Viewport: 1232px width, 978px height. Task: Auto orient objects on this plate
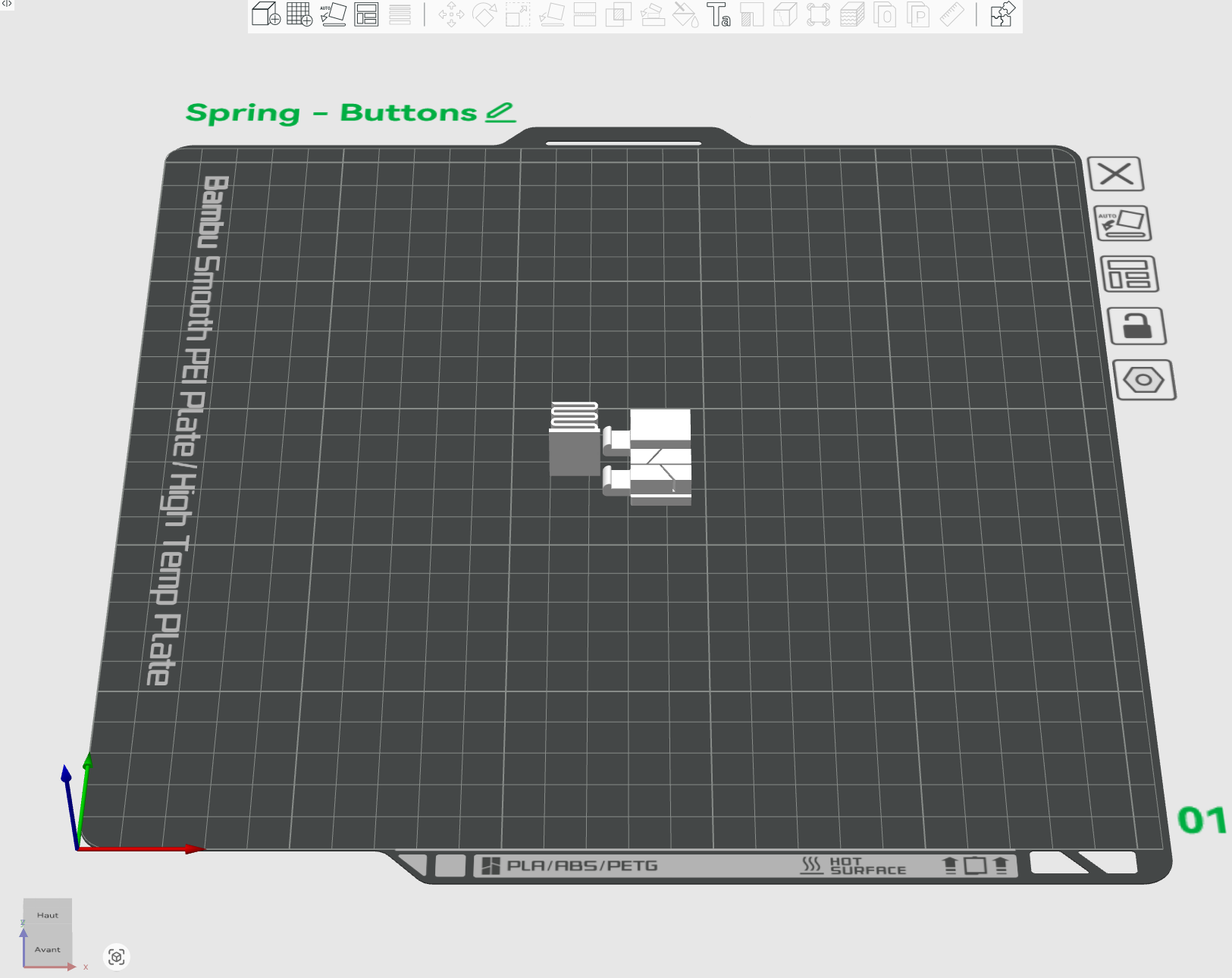[x=1123, y=224]
